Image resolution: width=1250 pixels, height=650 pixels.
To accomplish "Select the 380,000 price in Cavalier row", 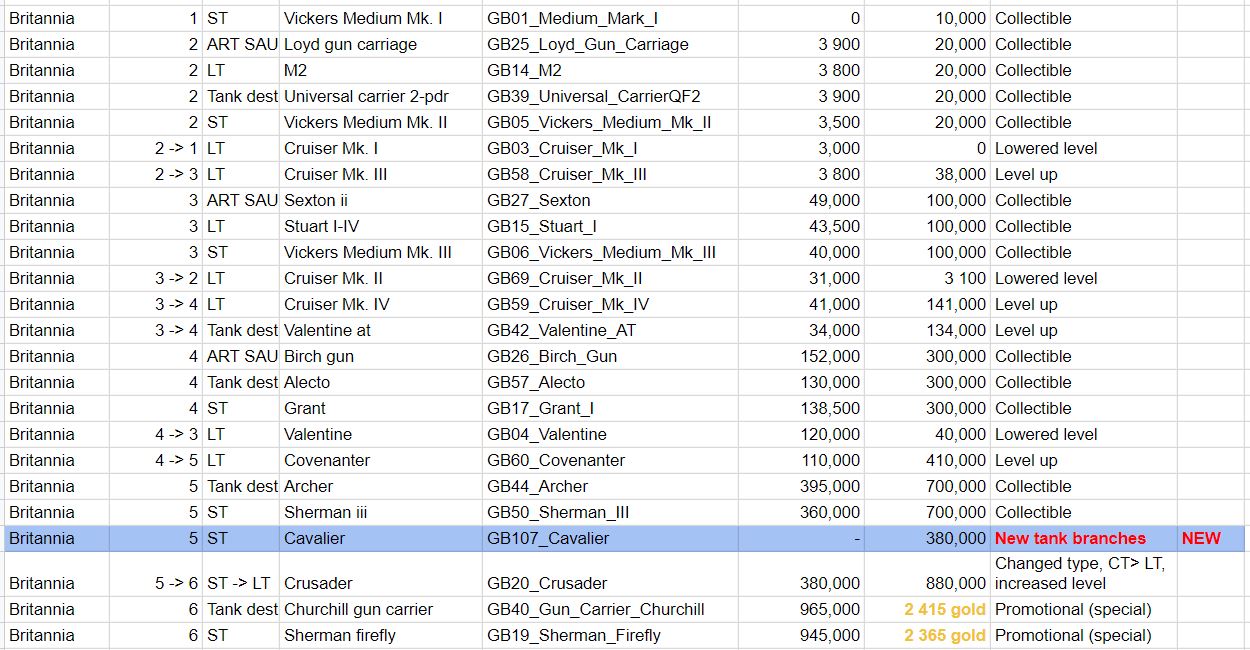I will (927, 538).
